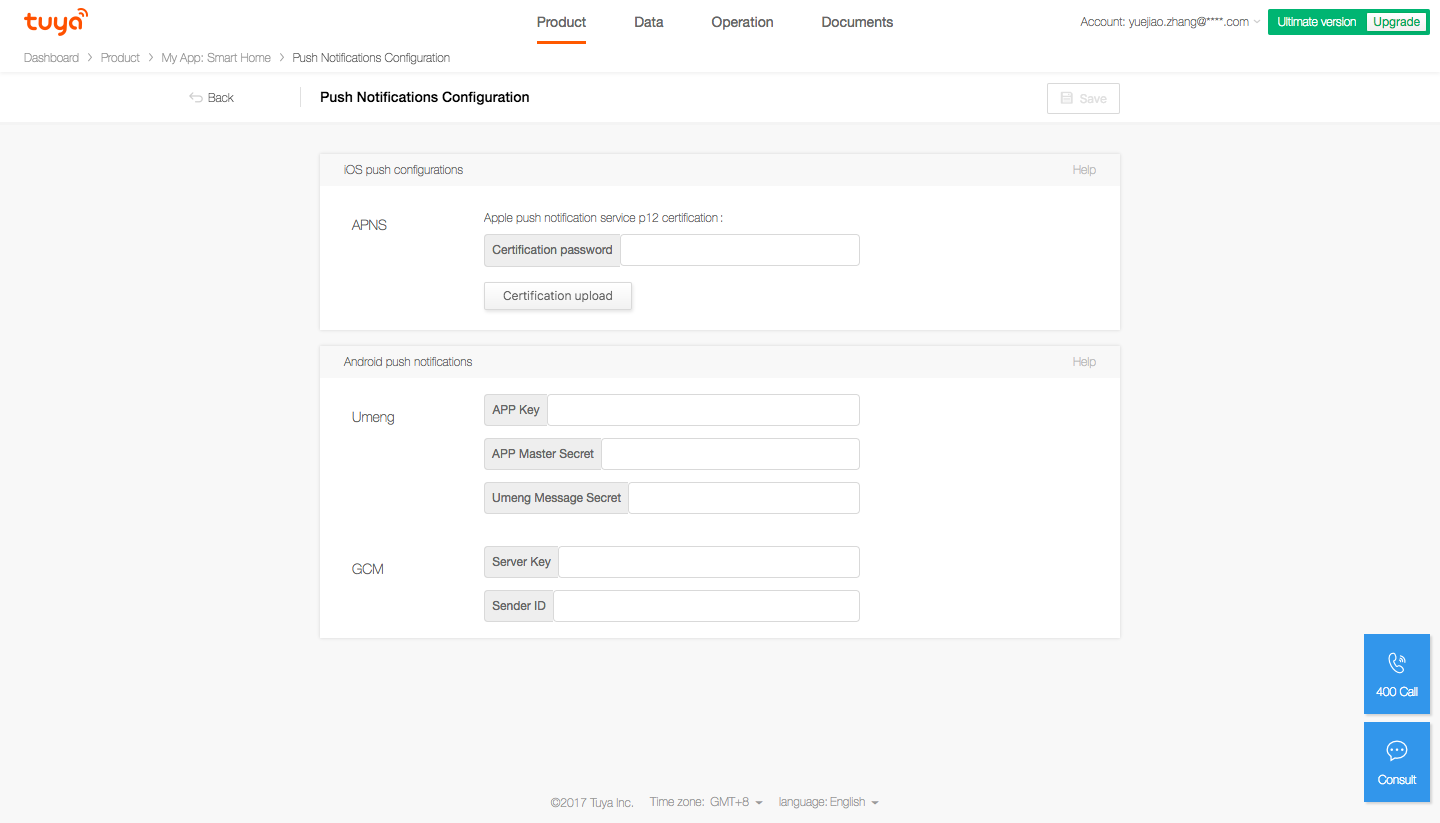
Task: Click the back arrow icon
Action: pos(196,97)
